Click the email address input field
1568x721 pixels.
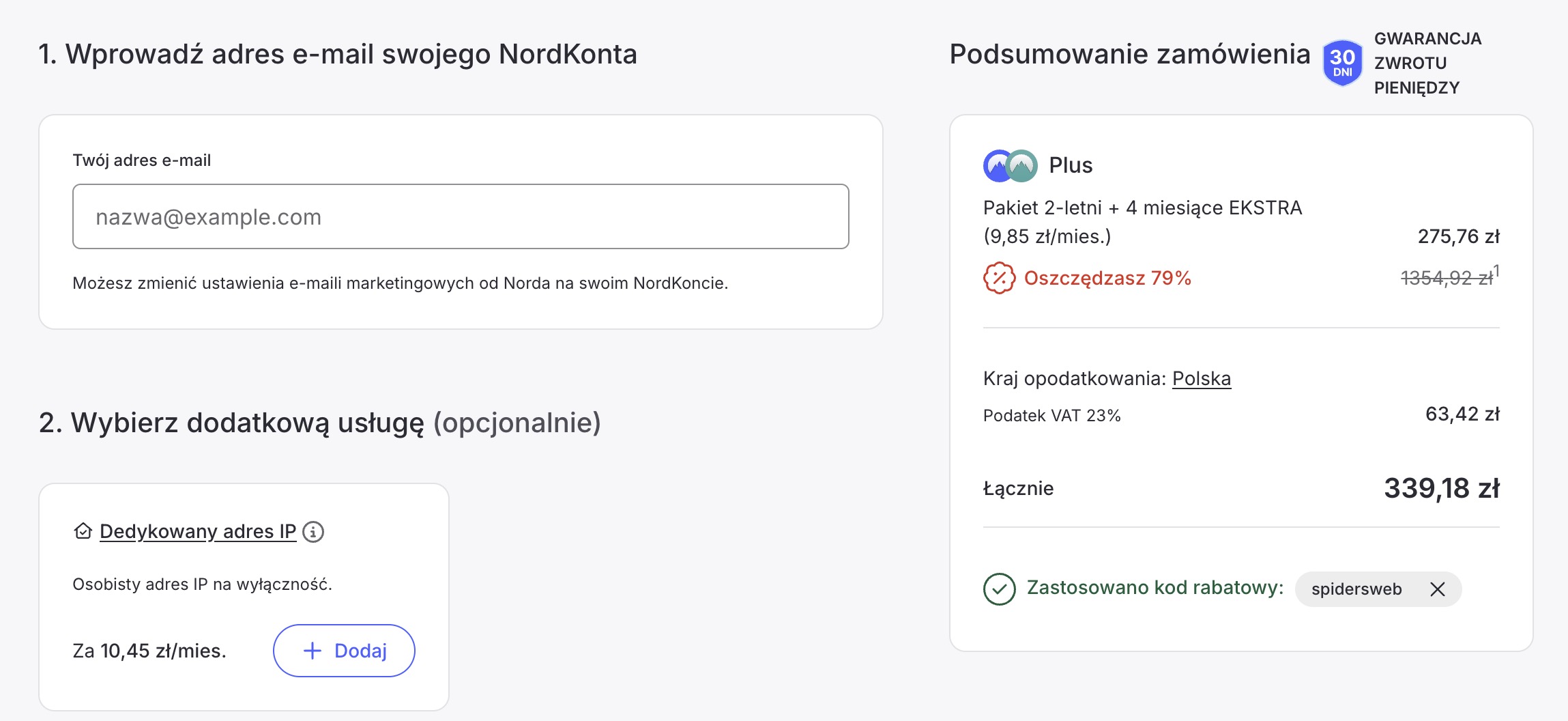[x=461, y=216]
